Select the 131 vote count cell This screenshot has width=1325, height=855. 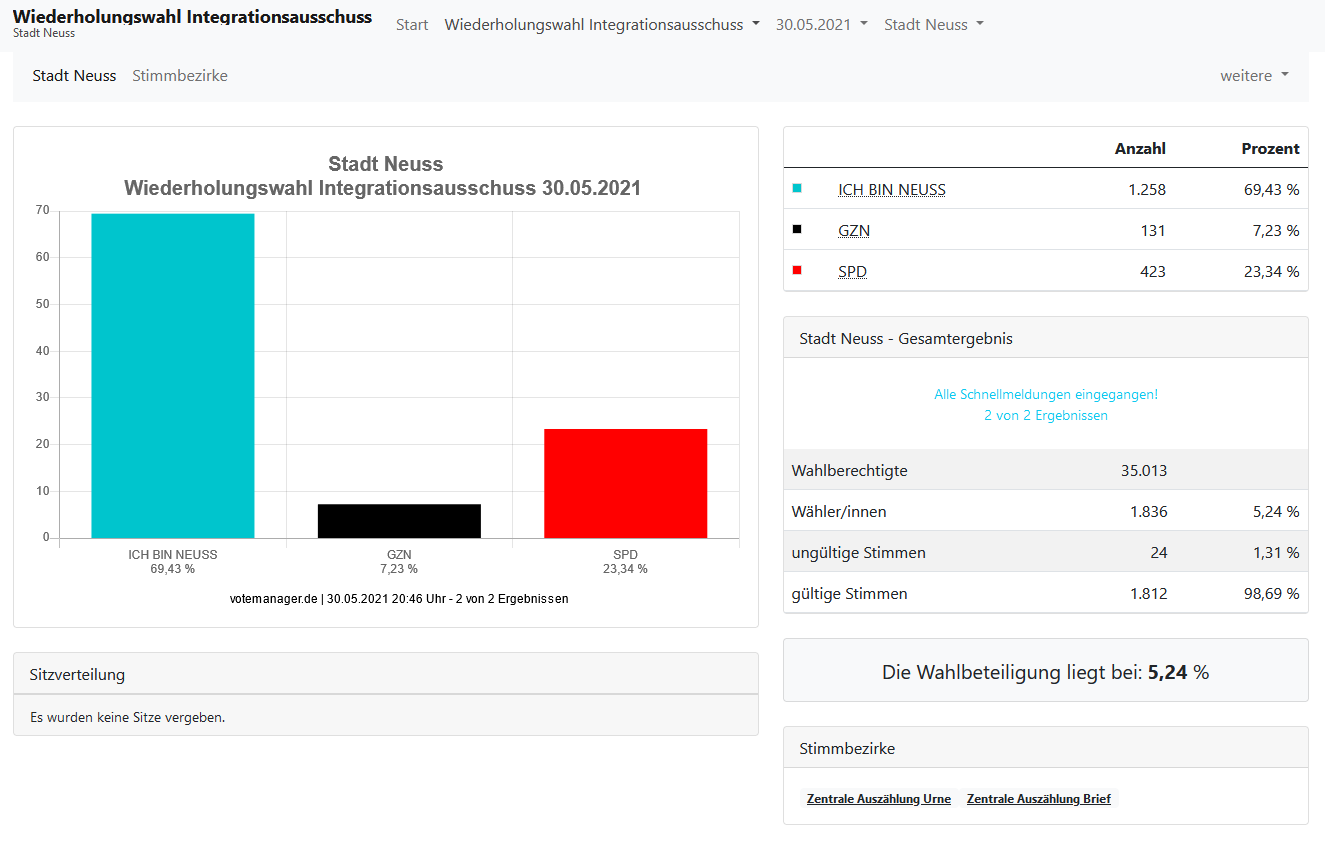point(1153,230)
